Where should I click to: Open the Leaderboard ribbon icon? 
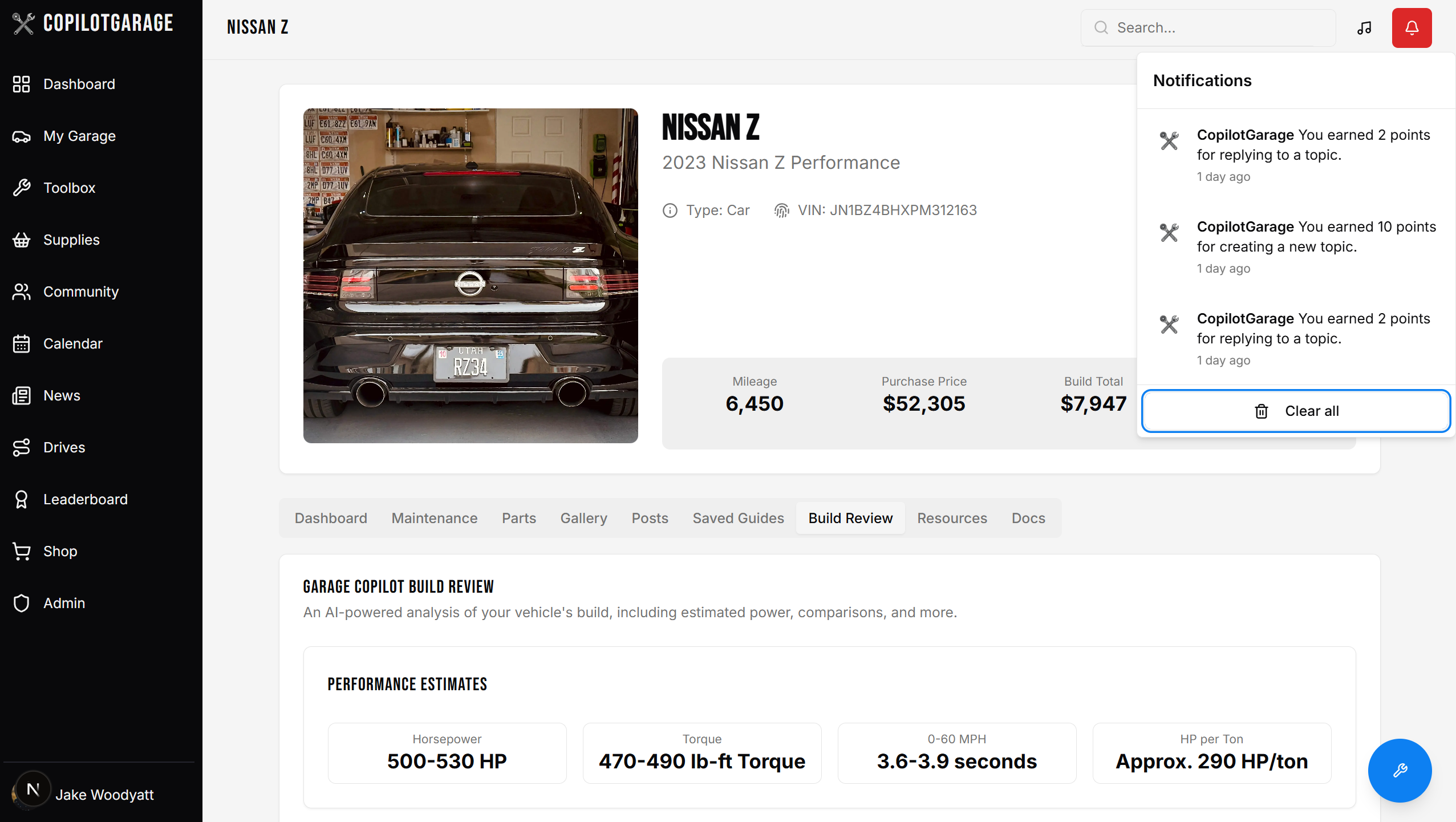(21, 500)
